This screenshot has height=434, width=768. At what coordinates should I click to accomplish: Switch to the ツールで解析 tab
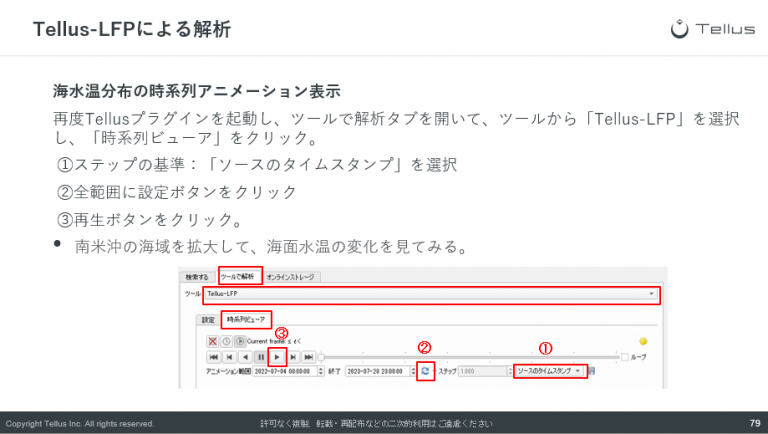240,277
